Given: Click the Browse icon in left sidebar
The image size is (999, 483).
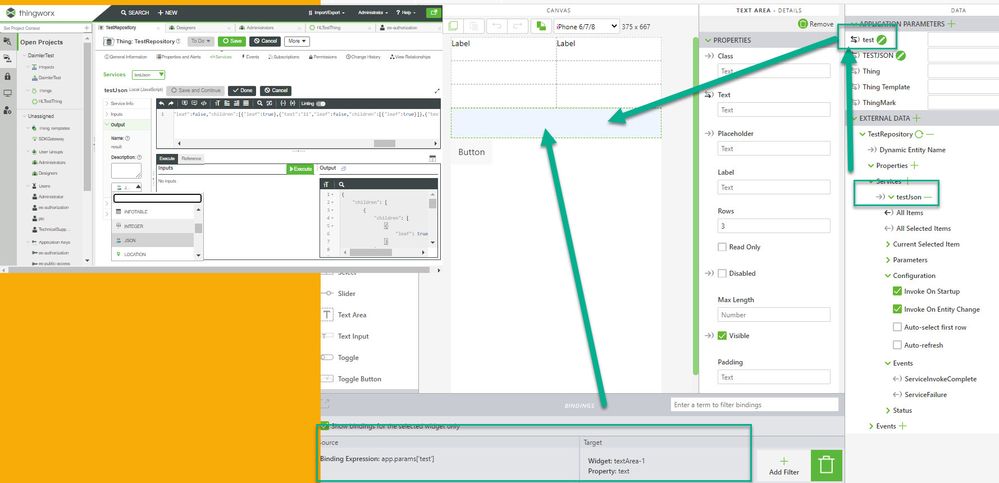Looking at the screenshot, I should [x=7, y=41].
